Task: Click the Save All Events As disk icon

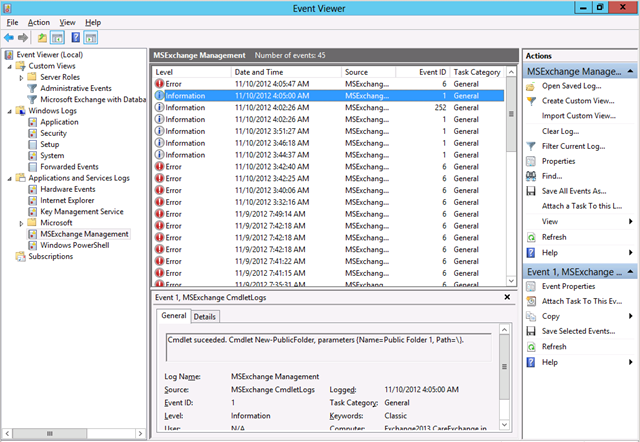Action: 531,191
